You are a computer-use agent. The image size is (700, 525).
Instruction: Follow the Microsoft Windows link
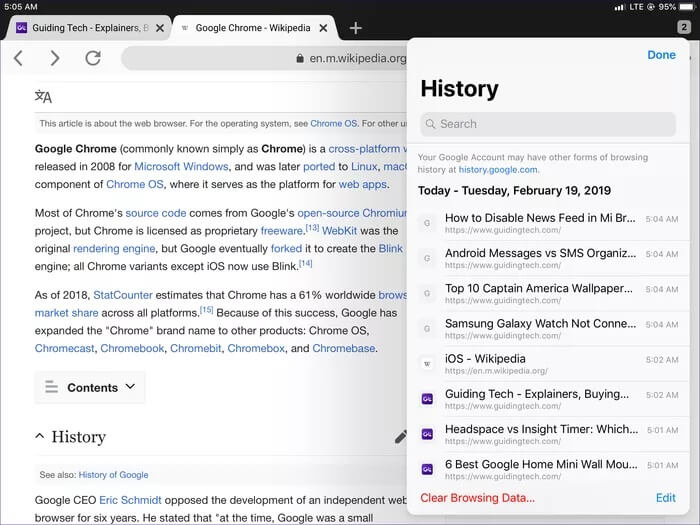[181, 167]
